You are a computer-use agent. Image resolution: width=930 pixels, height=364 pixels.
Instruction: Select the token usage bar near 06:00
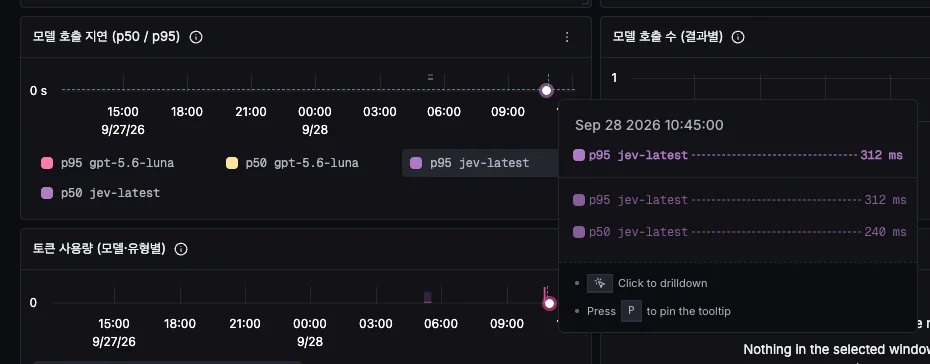[x=428, y=297]
